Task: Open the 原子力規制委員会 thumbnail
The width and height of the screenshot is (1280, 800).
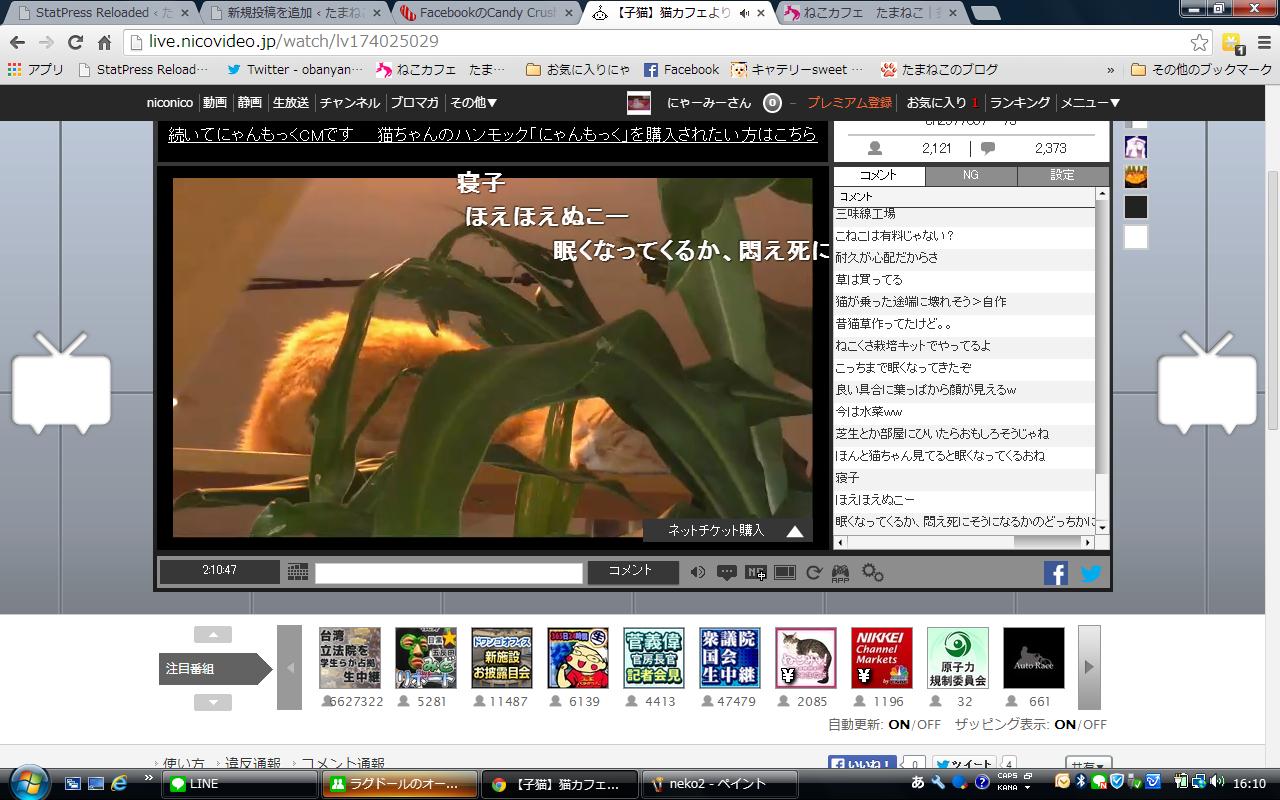Action: (958, 658)
